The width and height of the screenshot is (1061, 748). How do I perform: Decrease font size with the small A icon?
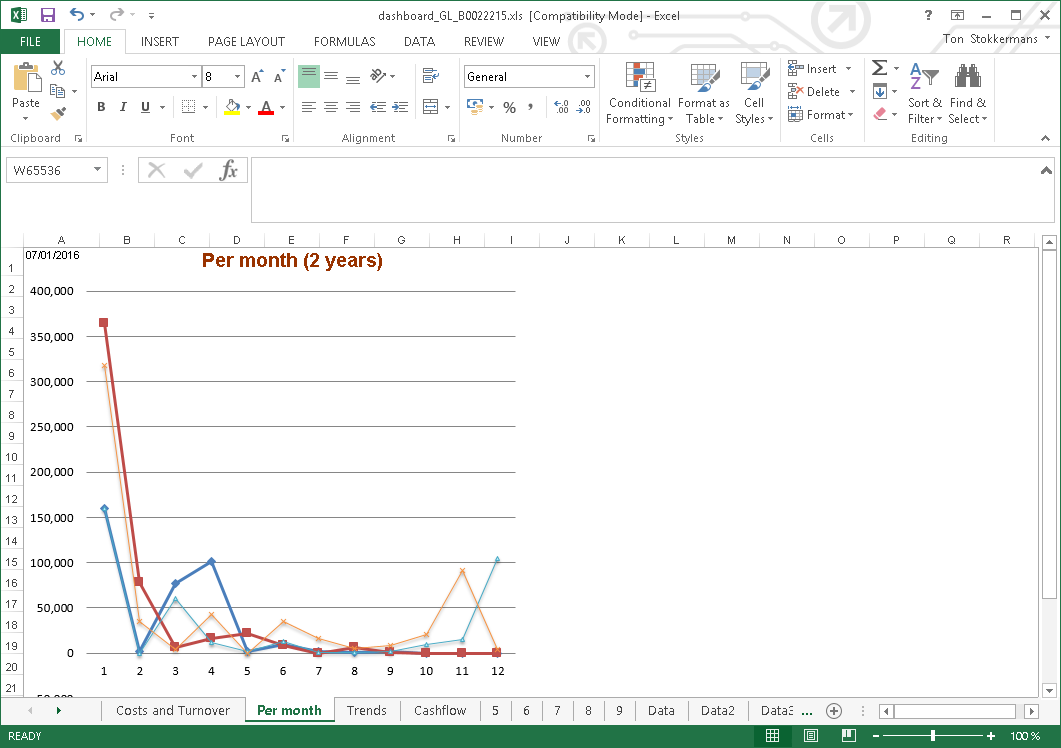pos(279,76)
